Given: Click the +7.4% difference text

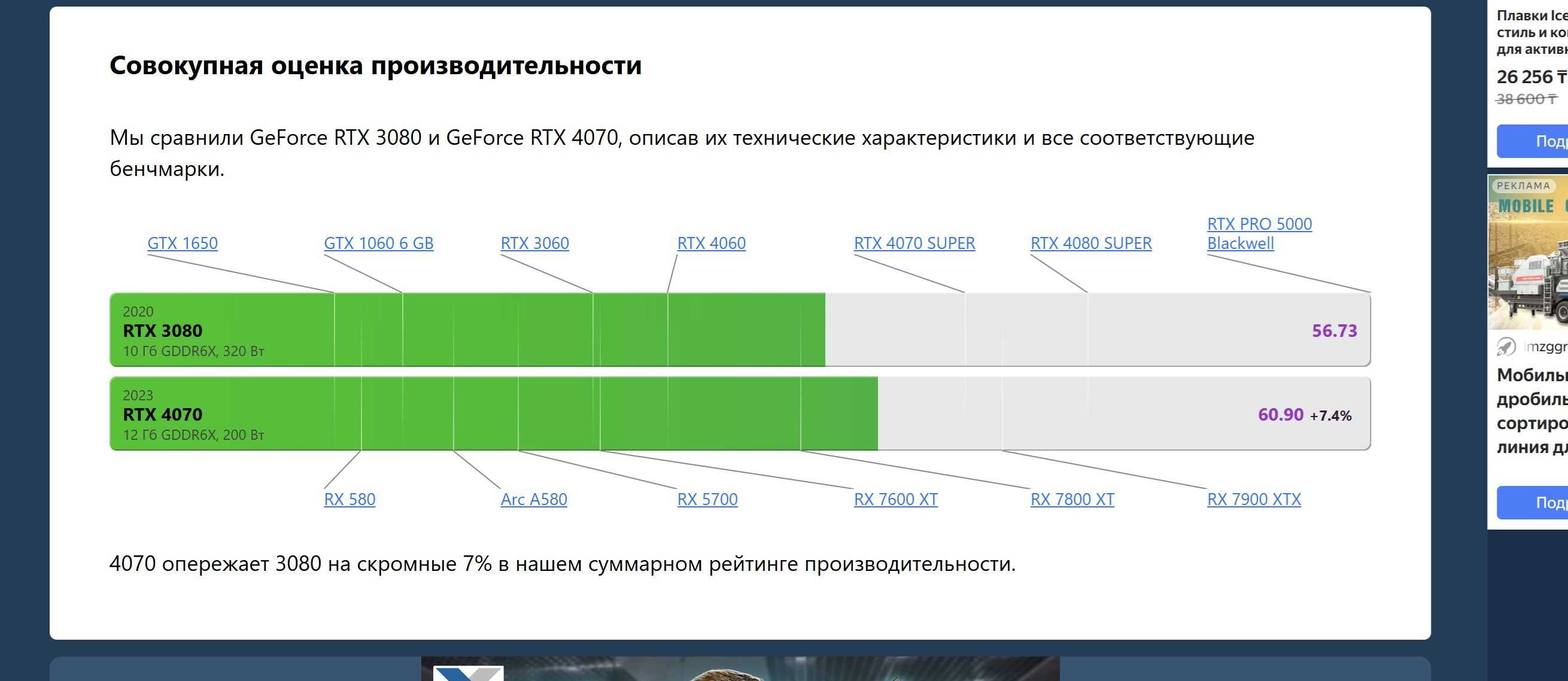Looking at the screenshot, I should [1330, 416].
